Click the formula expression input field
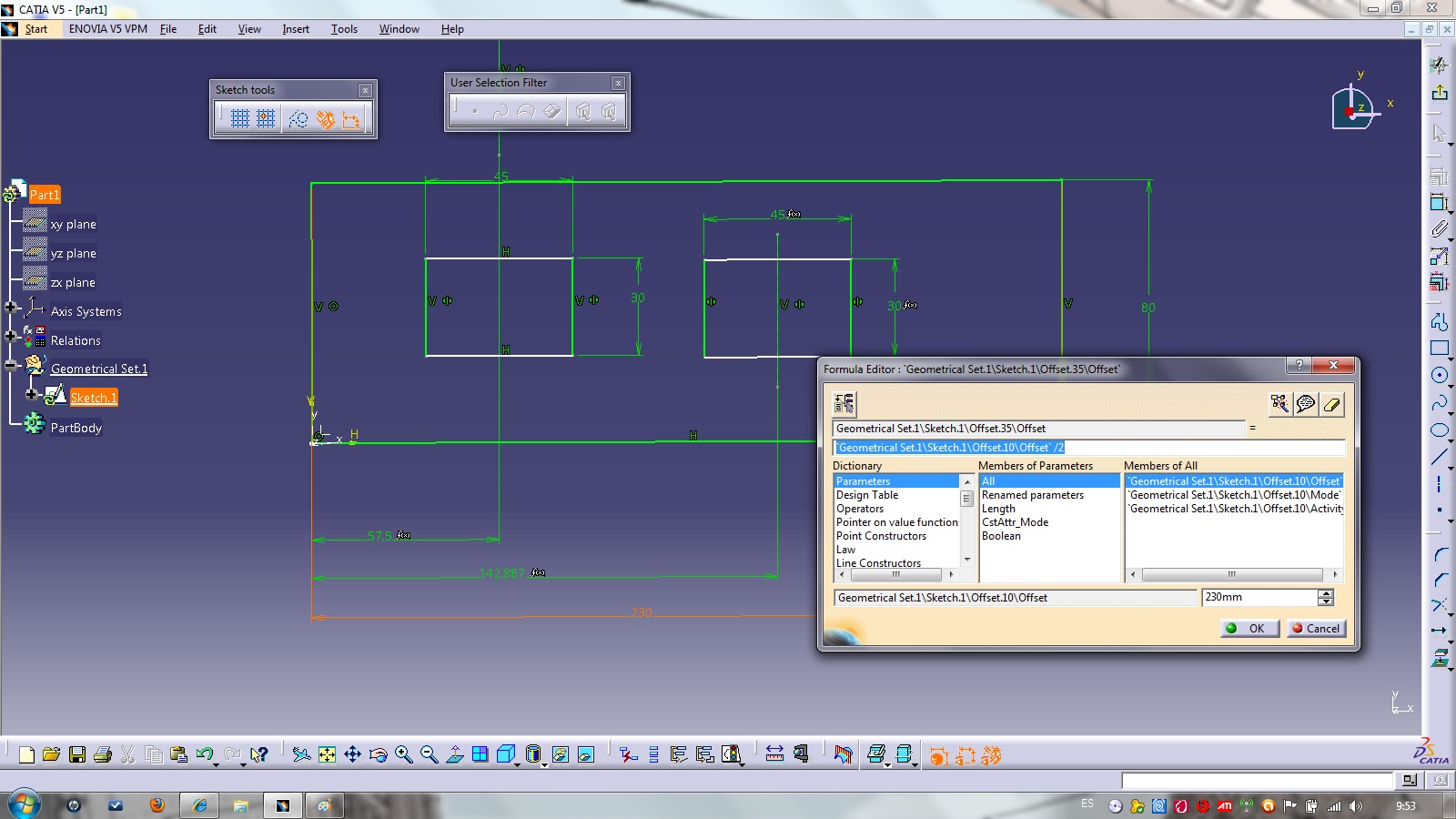1456x819 pixels. tap(1088, 447)
